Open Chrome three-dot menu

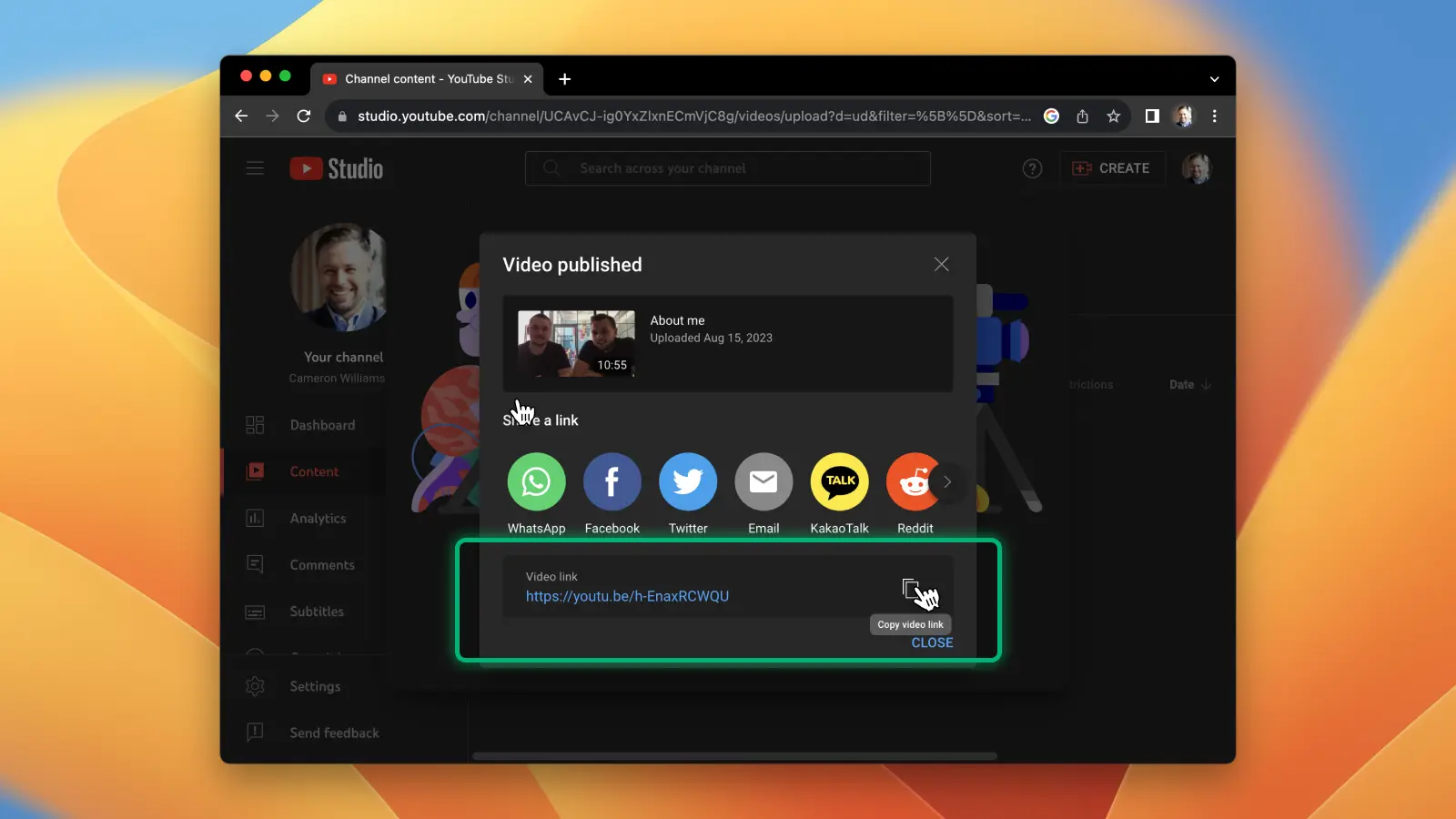point(1214,116)
